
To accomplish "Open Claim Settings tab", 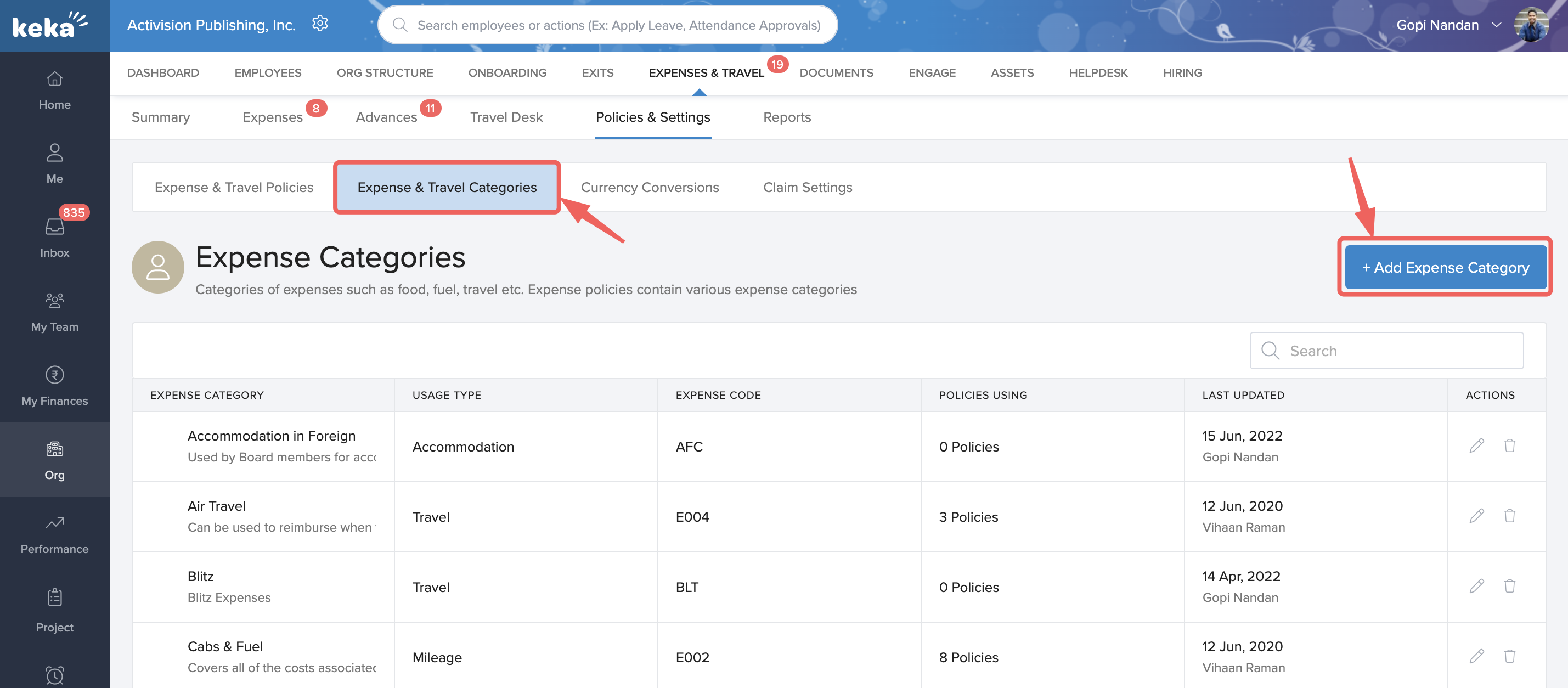I will [x=807, y=188].
